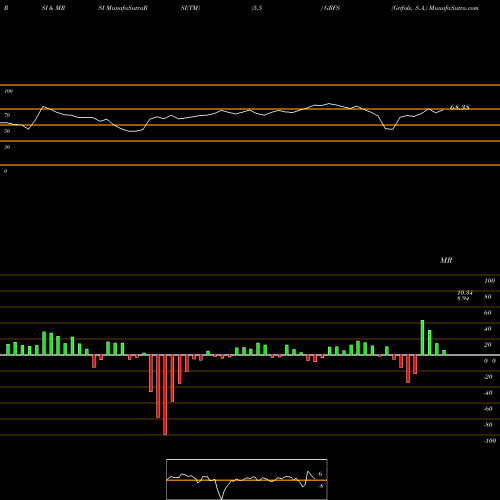Open the mini overview chart thumbnail
Screen dimensions: 500x500
247,479
